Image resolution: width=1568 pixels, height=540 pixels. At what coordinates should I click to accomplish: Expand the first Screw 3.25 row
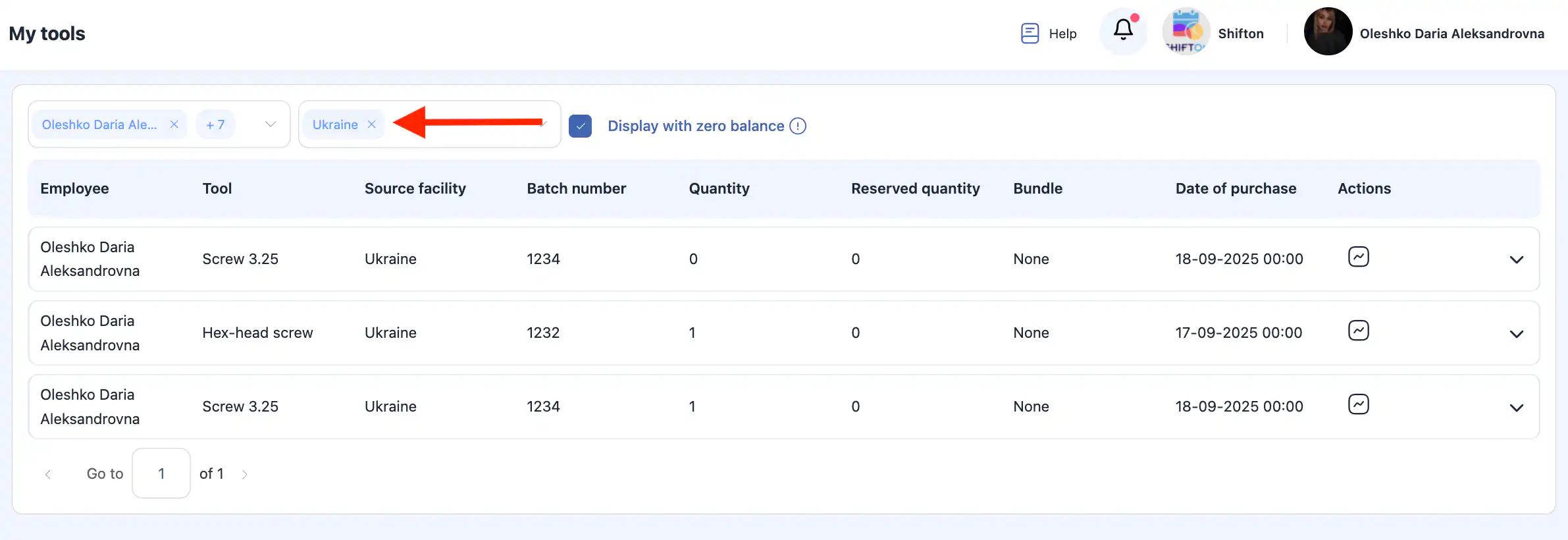tap(1516, 260)
